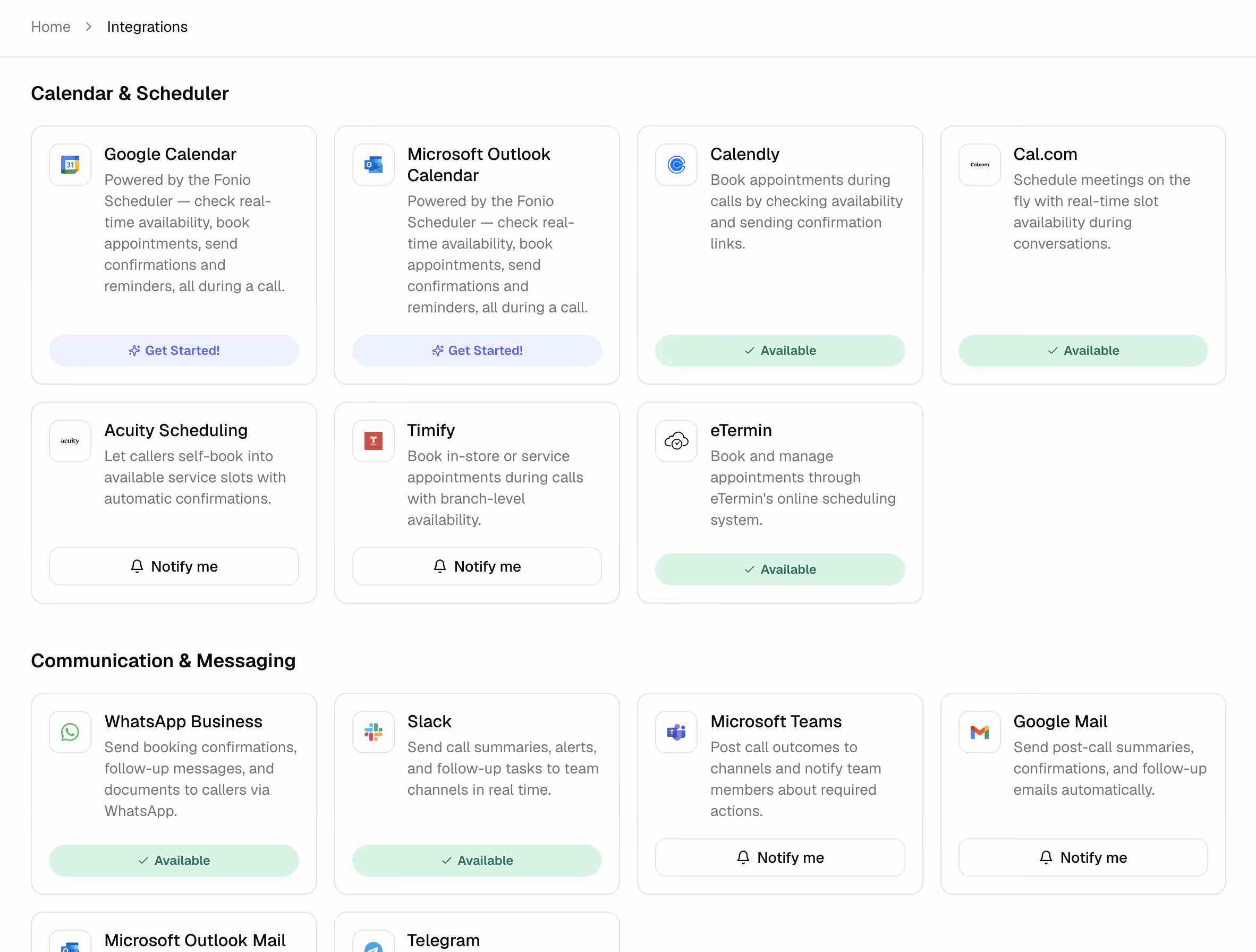Click the WhatsApp Business logo icon
Screen dimensions: 1256x952
coord(70,732)
